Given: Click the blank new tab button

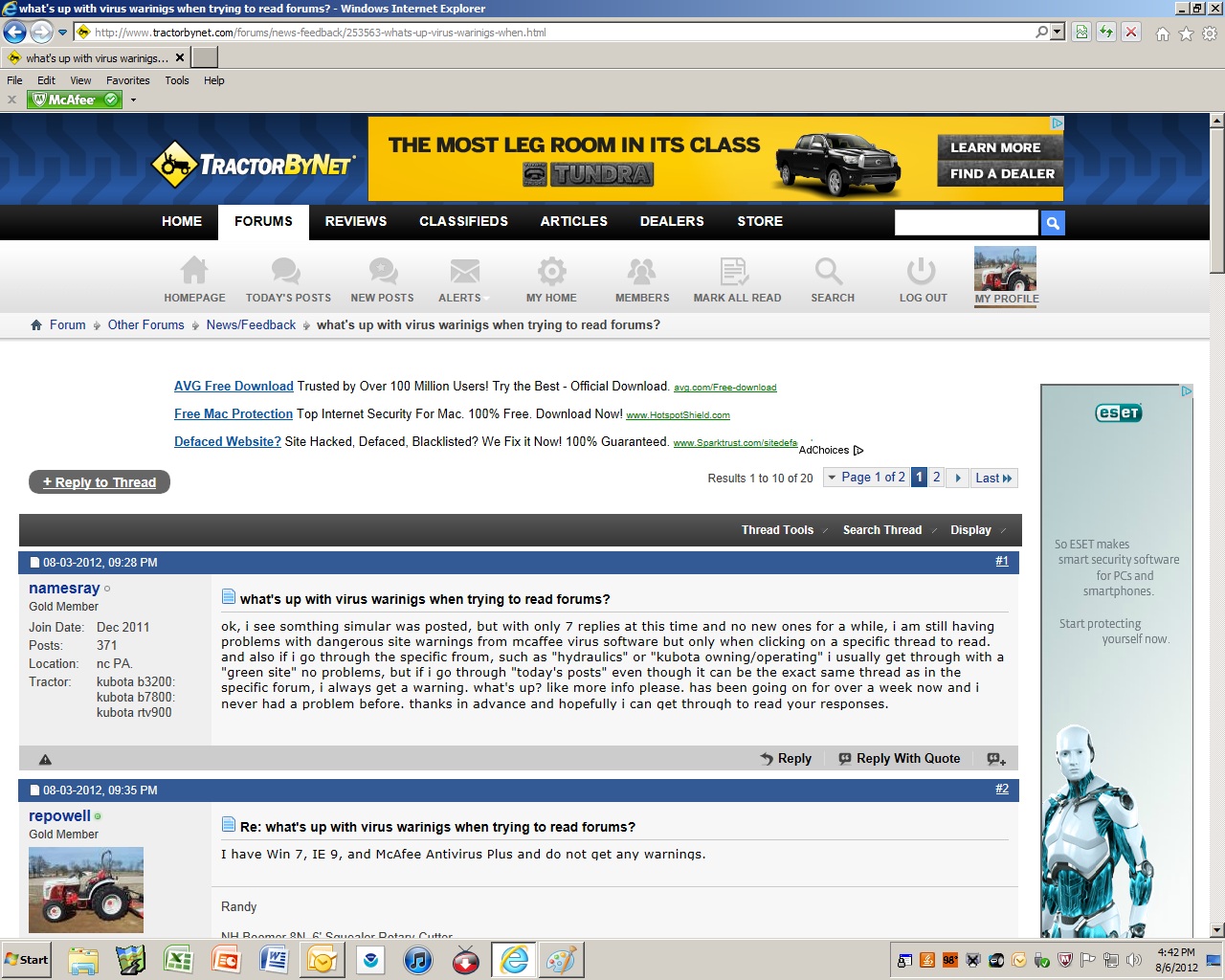Looking at the screenshot, I should coord(205,57).
